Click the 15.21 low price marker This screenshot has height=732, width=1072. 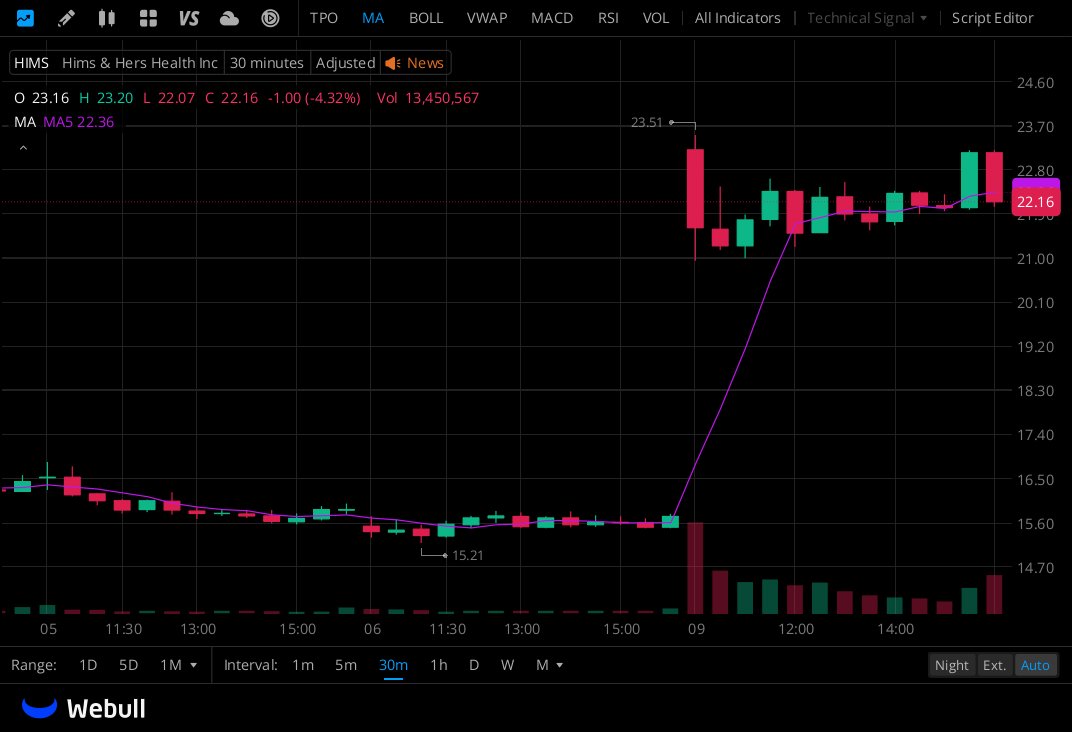468,556
